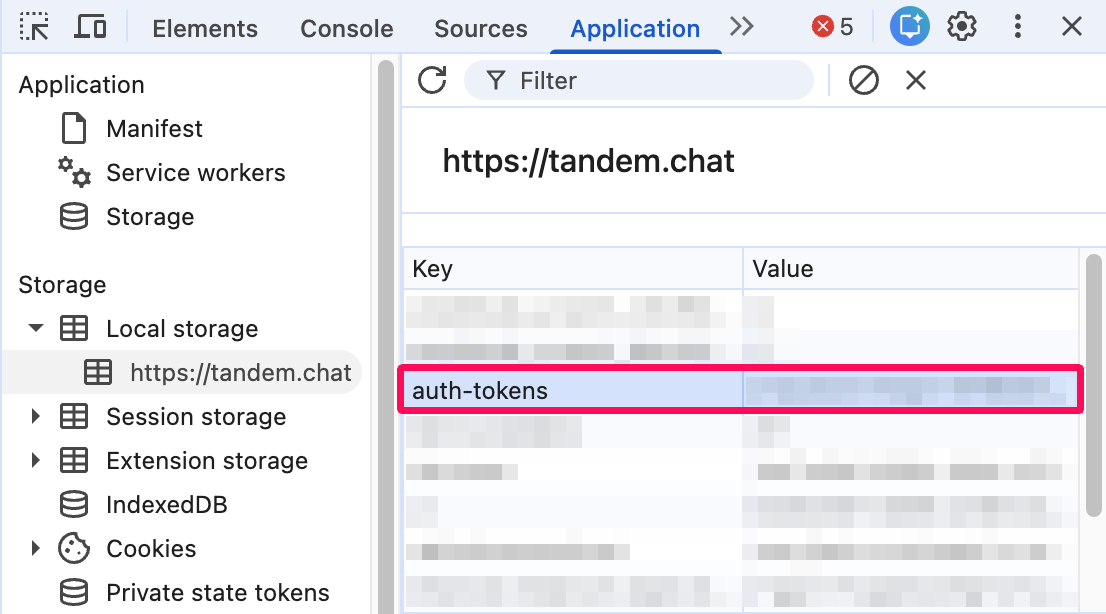Screen dimensions: 1106x614
Task: Click the Manifest document icon
Action: coord(74,128)
